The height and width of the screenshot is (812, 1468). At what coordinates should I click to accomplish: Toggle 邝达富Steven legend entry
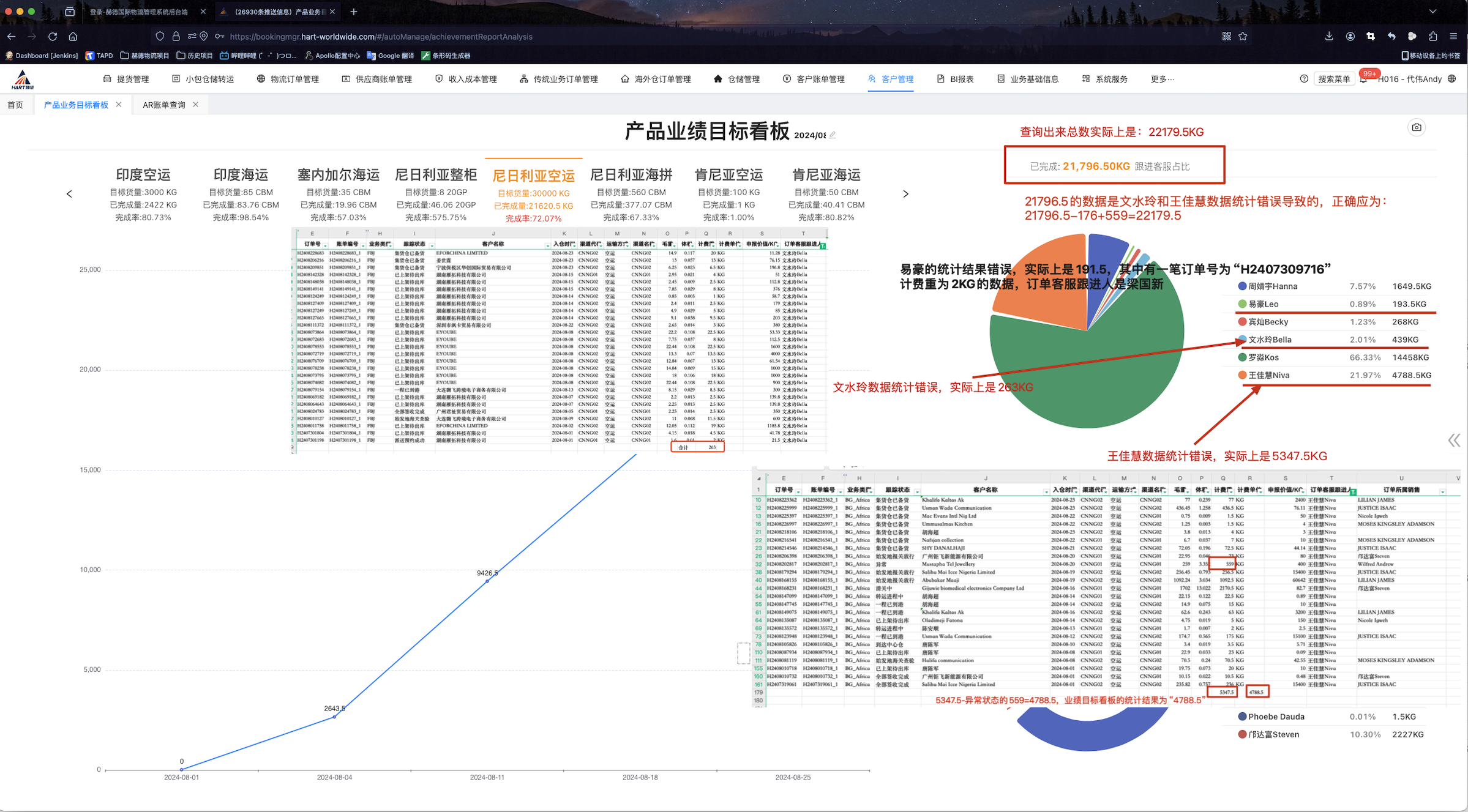[1273, 734]
